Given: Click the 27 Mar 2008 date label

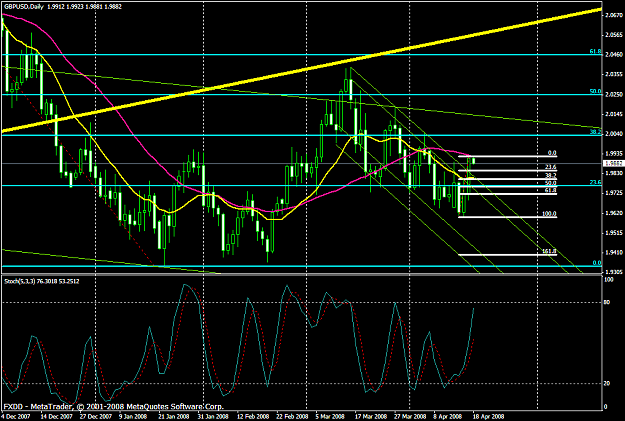Looking at the screenshot, I should point(411,417).
